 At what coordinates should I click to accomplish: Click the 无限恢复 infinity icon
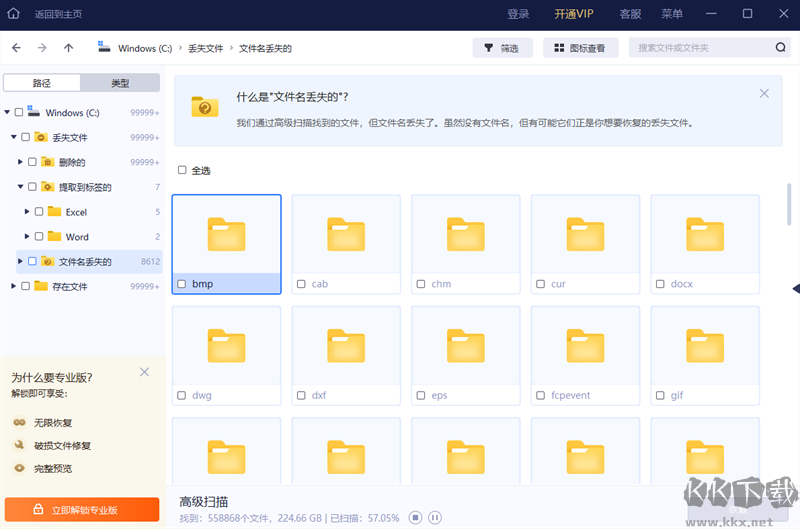(x=19, y=422)
